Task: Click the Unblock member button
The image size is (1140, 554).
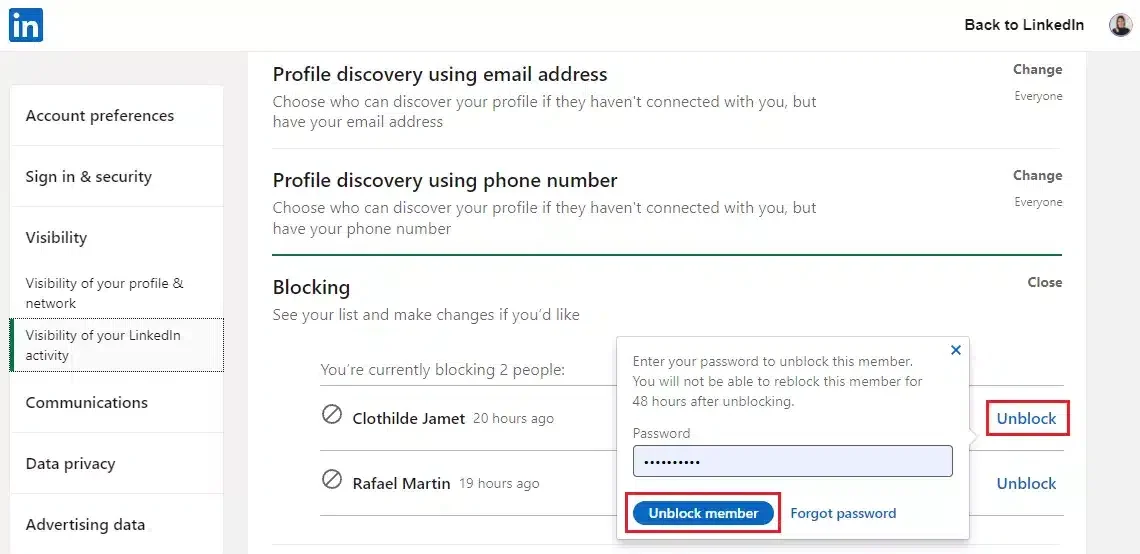Action: point(703,513)
